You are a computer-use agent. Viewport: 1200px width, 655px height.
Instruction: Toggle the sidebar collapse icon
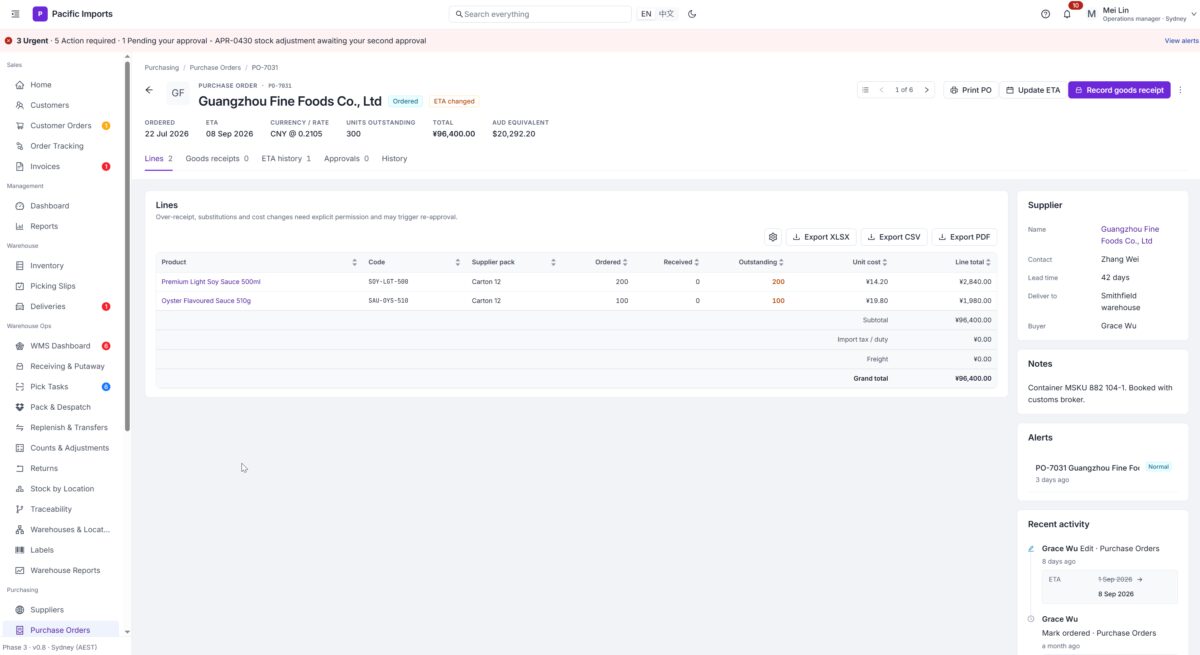[15, 14]
